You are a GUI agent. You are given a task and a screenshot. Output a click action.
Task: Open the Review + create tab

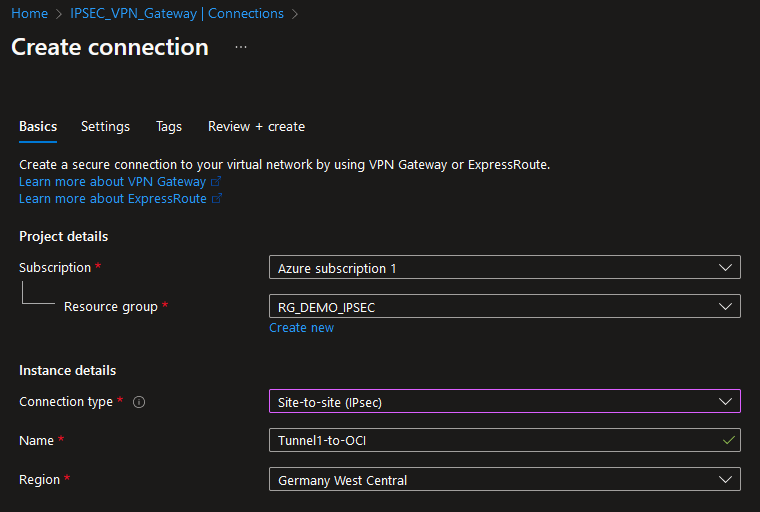pyautogui.click(x=256, y=127)
